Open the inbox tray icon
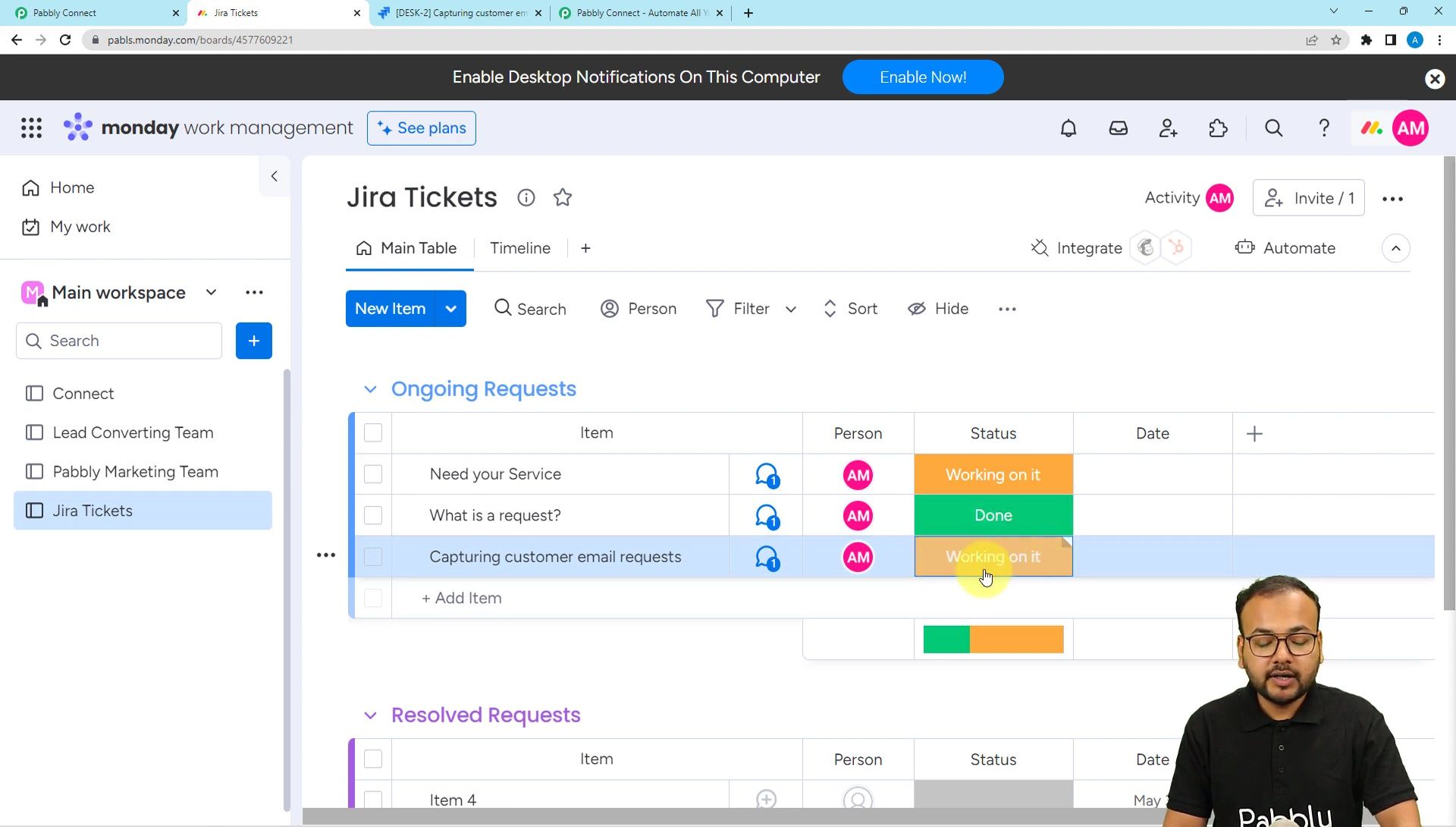Screen dimensions: 1456x827 point(1119,128)
